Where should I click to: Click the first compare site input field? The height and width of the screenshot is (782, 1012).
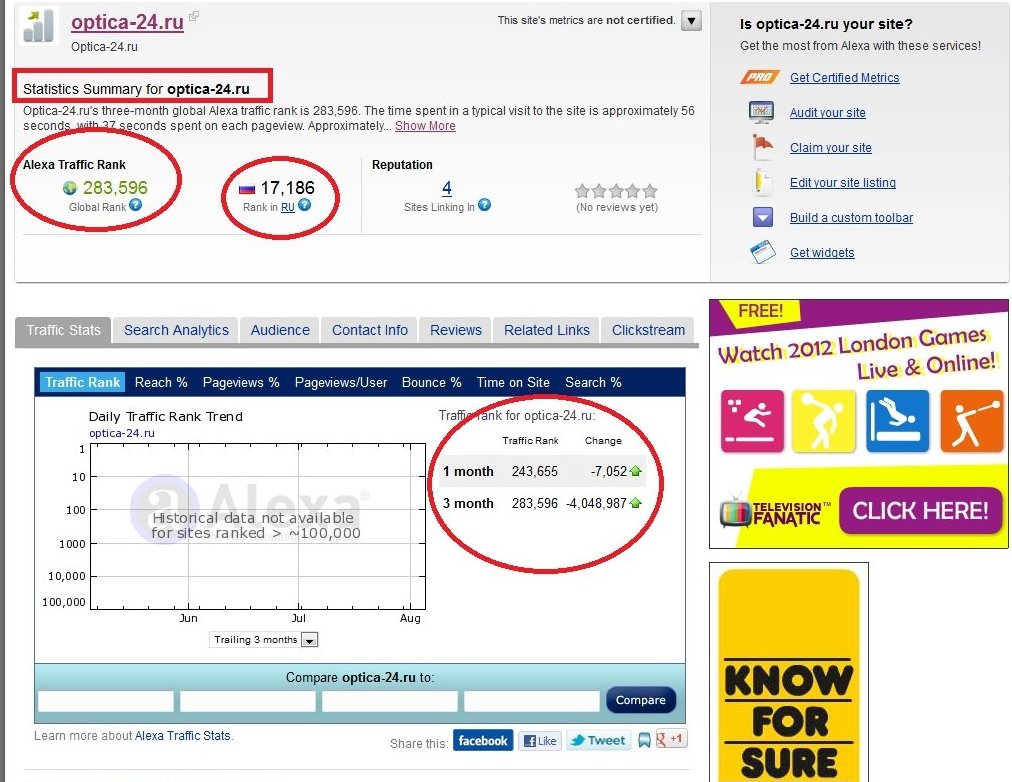point(106,701)
